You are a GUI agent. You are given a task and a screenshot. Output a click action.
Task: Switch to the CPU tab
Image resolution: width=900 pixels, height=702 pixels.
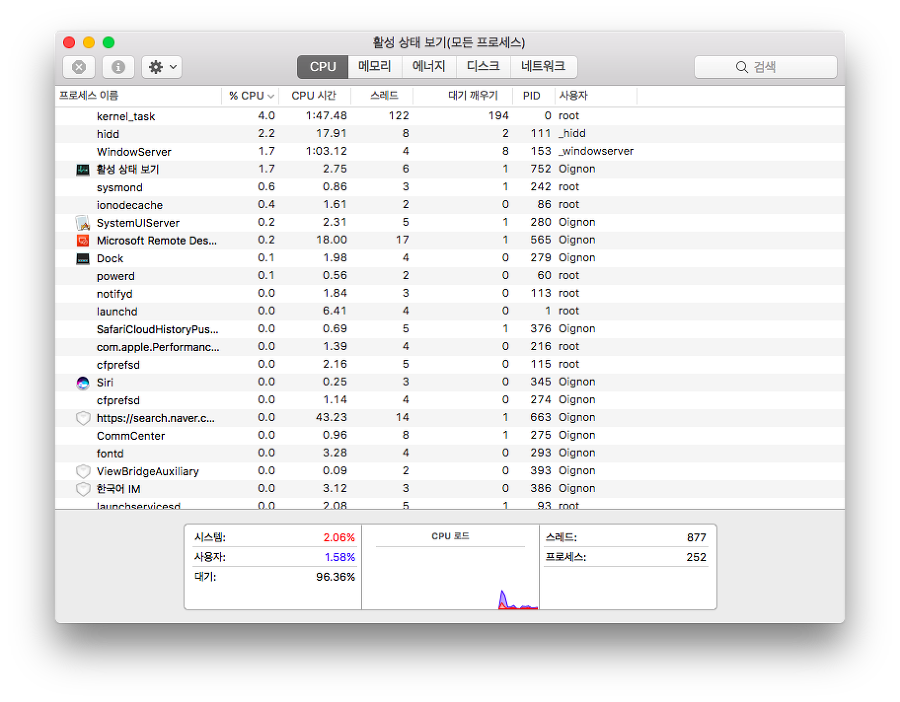pos(323,67)
